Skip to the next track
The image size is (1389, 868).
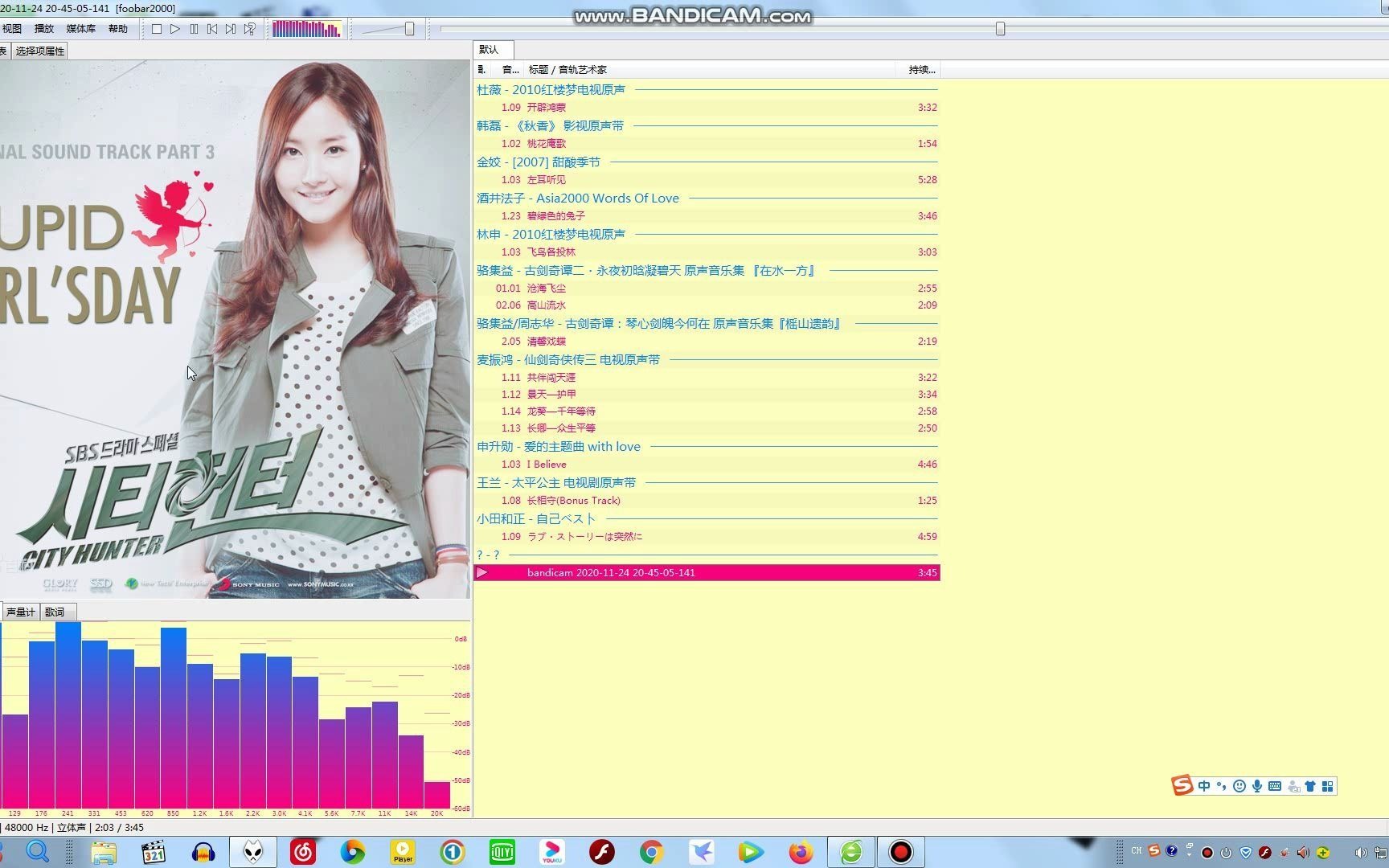click(x=231, y=29)
